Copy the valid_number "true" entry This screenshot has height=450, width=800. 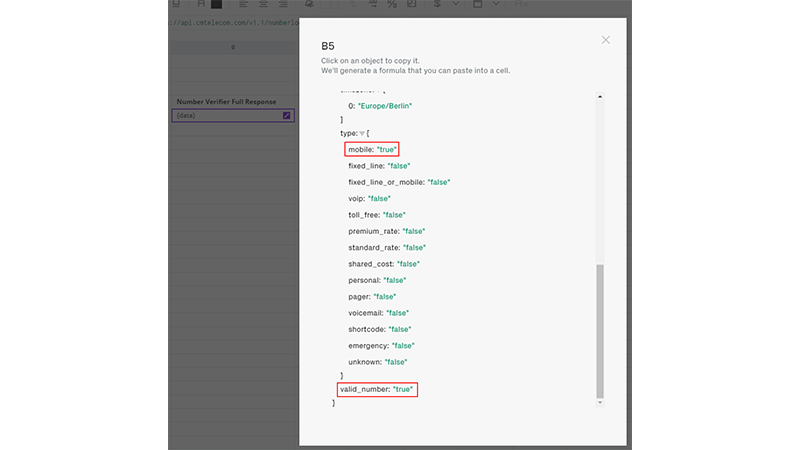pyautogui.click(x=378, y=389)
